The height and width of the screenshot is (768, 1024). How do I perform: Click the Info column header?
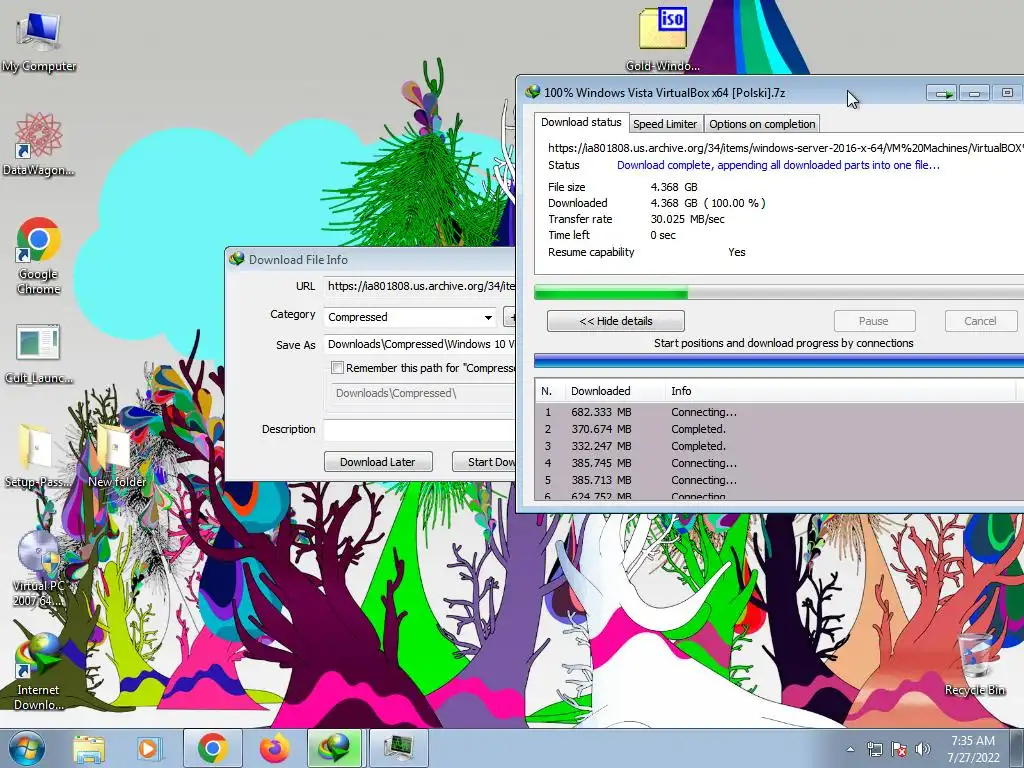841,391
